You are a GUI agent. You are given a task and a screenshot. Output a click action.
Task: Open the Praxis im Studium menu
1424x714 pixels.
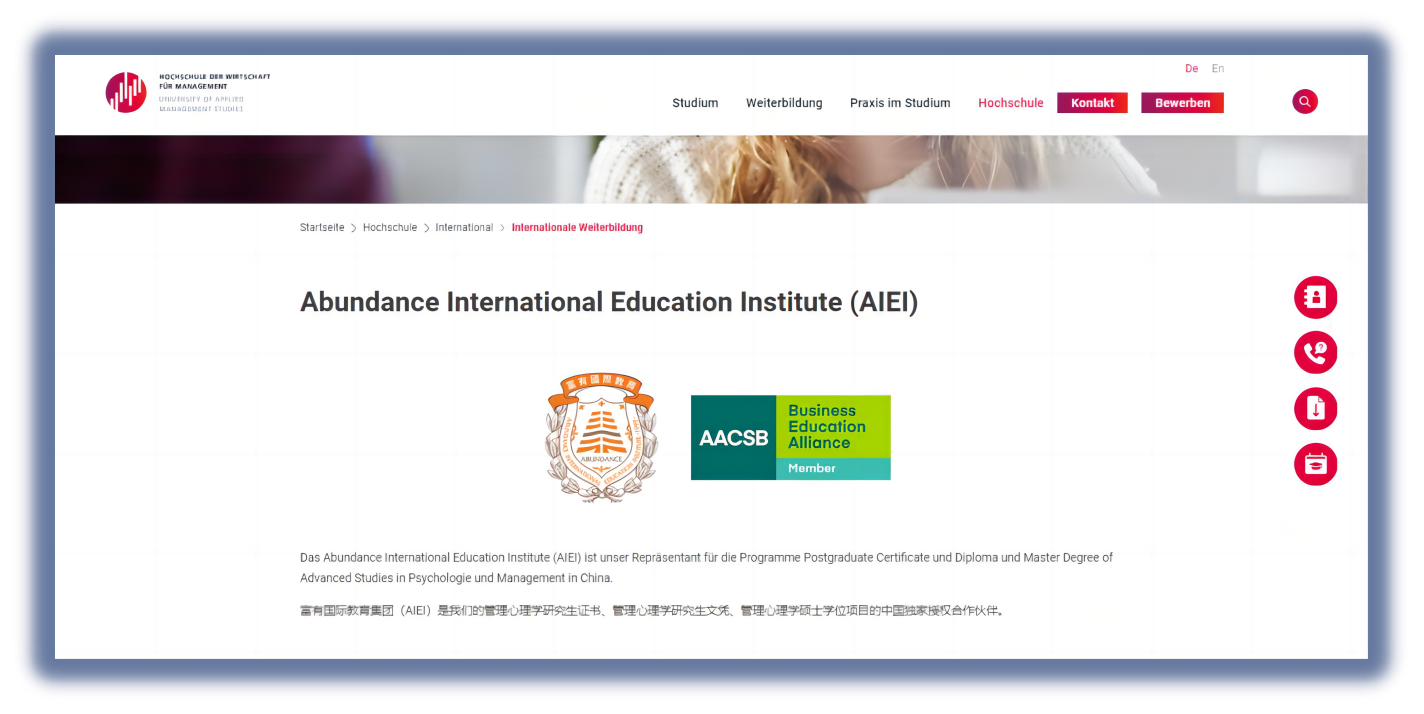coord(900,103)
